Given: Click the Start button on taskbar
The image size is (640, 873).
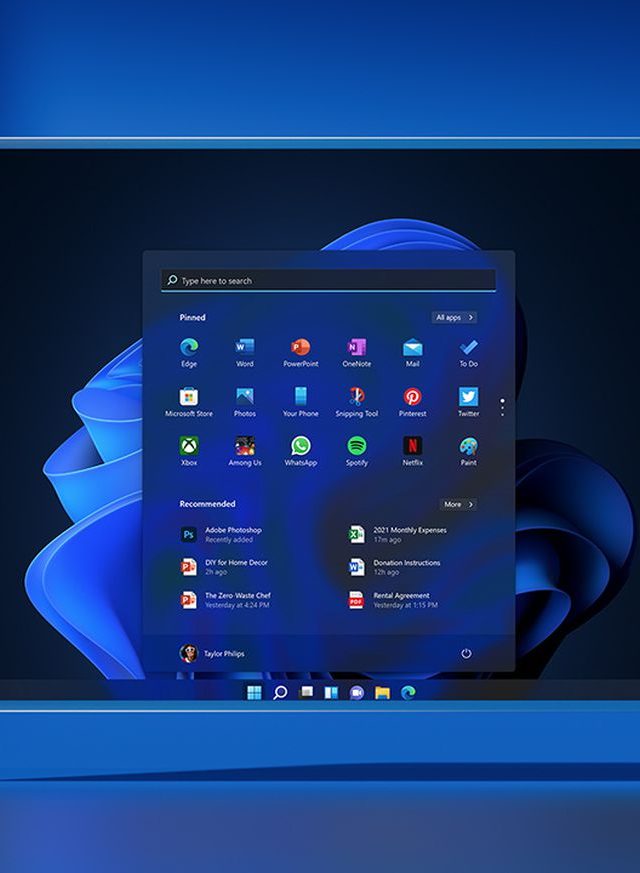Looking at the screenshot, I should pos(254,692).
